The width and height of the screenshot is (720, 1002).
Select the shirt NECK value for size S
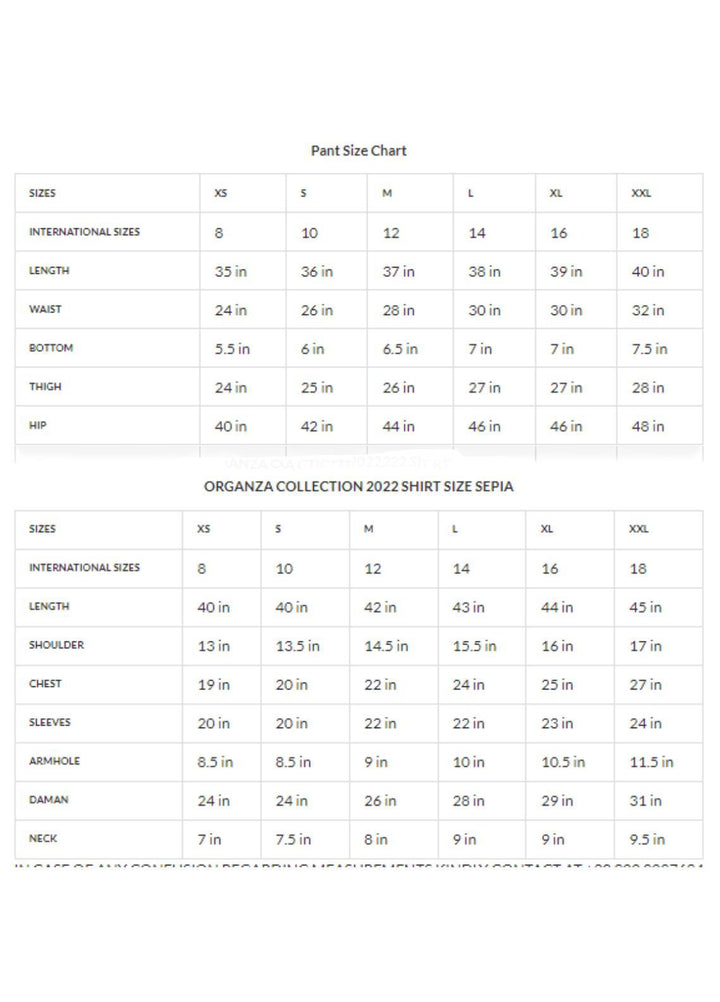[x=293, y=839]
